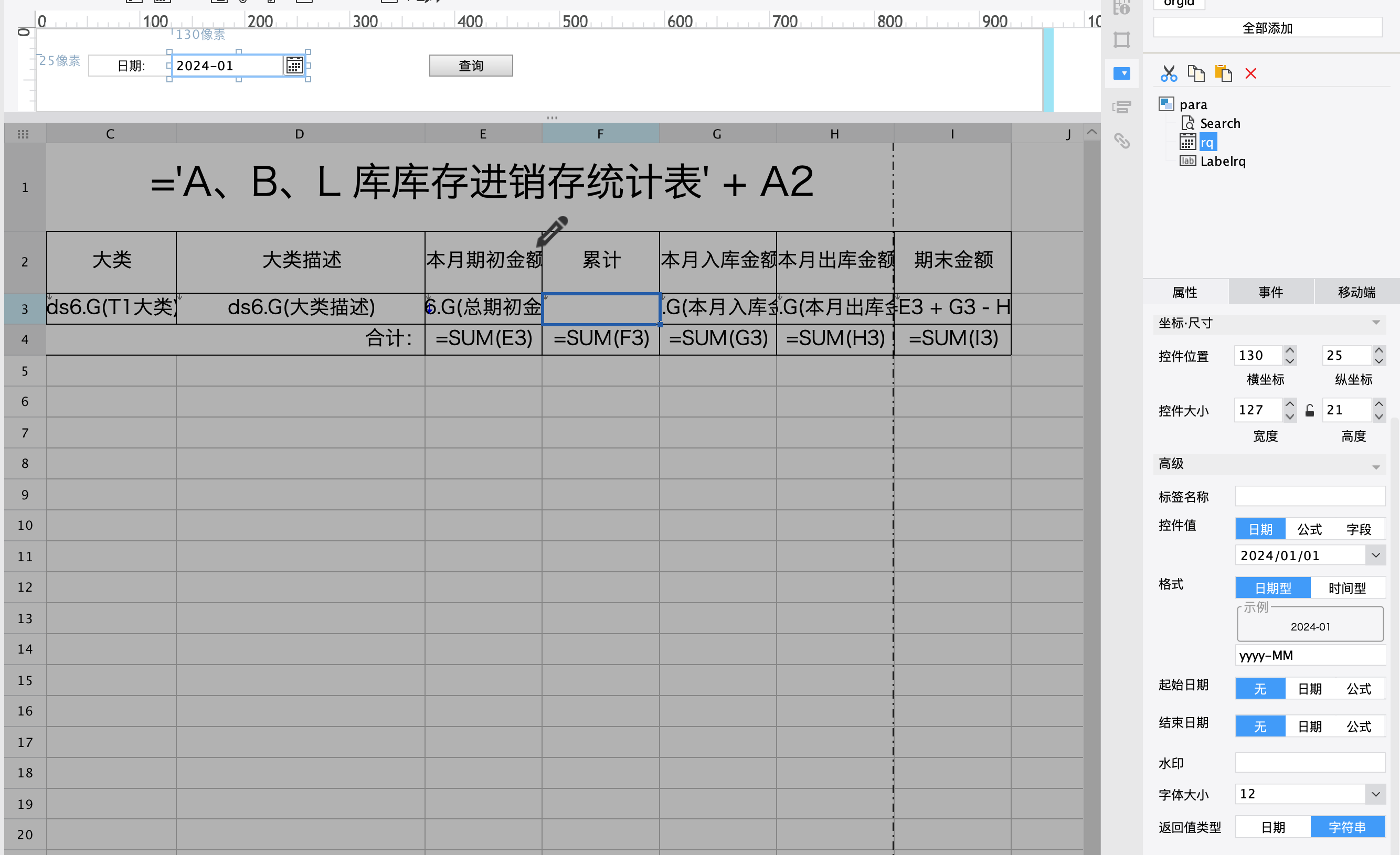Click the 全部添加 button
1400x855 pixels.
coord(1268,28)
